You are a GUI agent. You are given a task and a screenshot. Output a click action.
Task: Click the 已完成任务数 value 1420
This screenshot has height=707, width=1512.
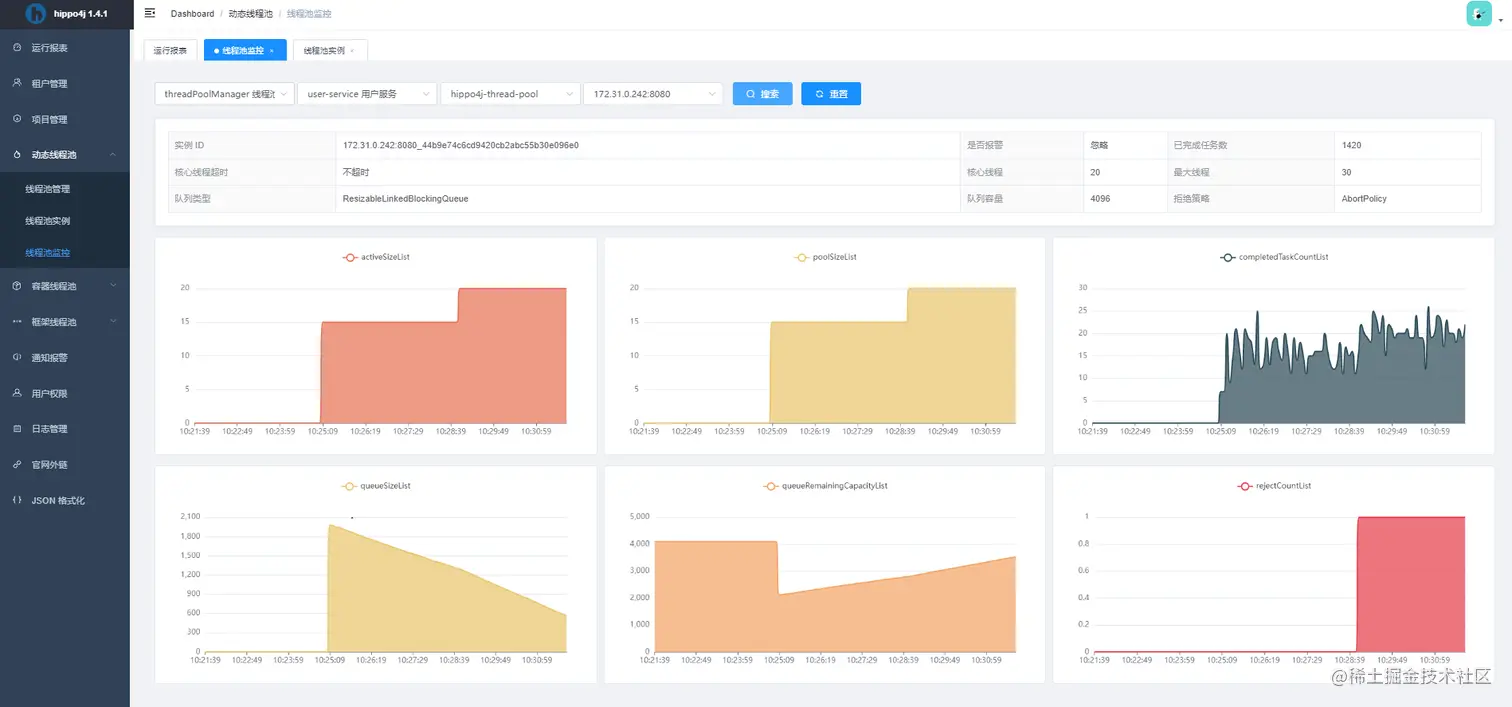1351,145
